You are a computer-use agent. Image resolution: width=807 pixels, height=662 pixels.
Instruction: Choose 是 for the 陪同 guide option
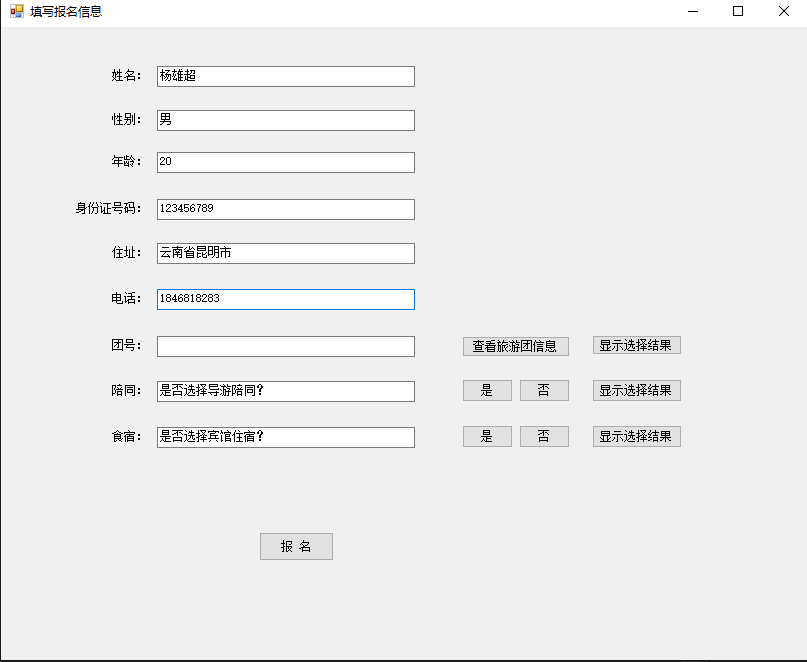click(x=487, y=391)
